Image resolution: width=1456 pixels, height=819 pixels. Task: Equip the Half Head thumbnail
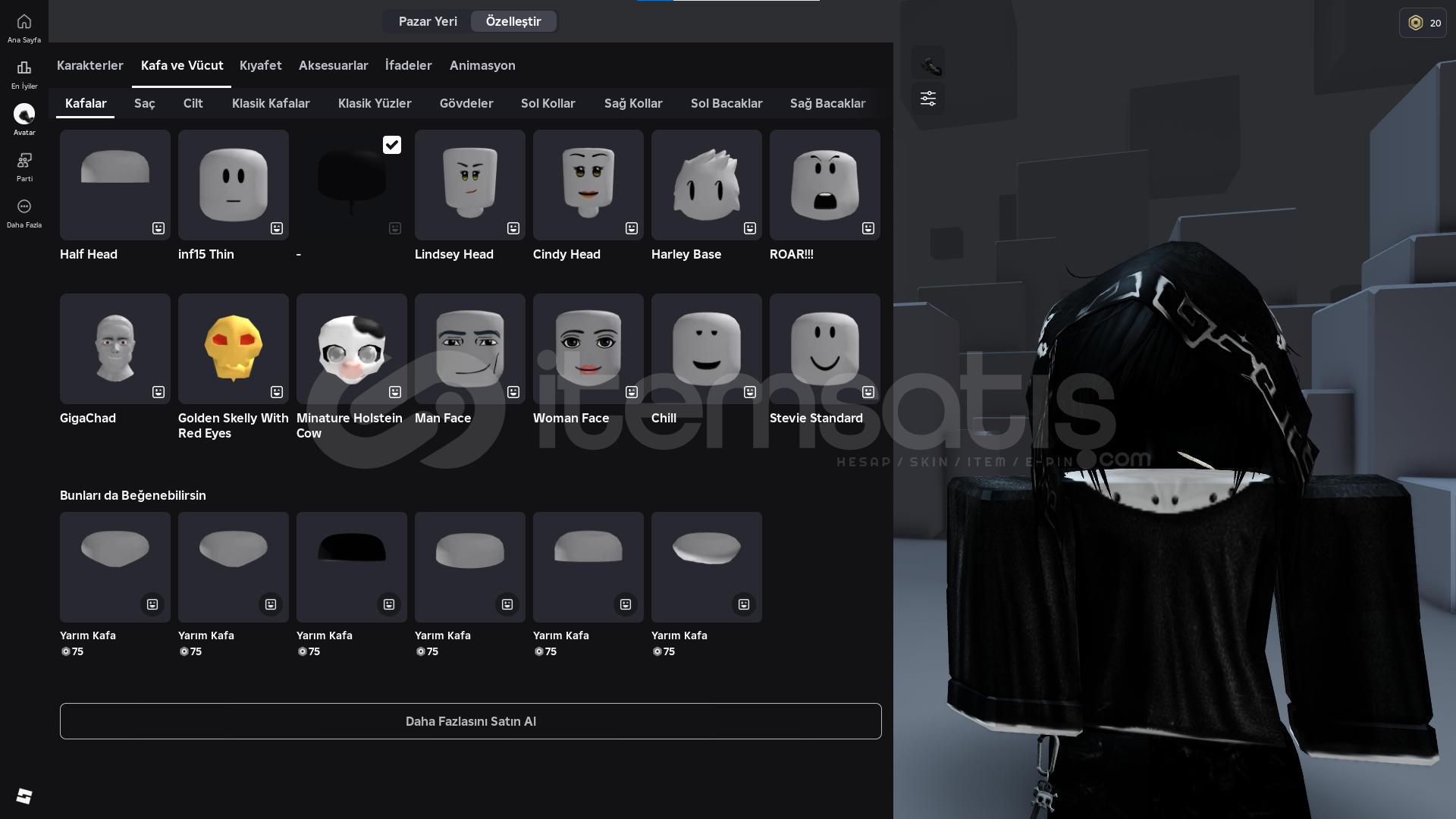115,185
